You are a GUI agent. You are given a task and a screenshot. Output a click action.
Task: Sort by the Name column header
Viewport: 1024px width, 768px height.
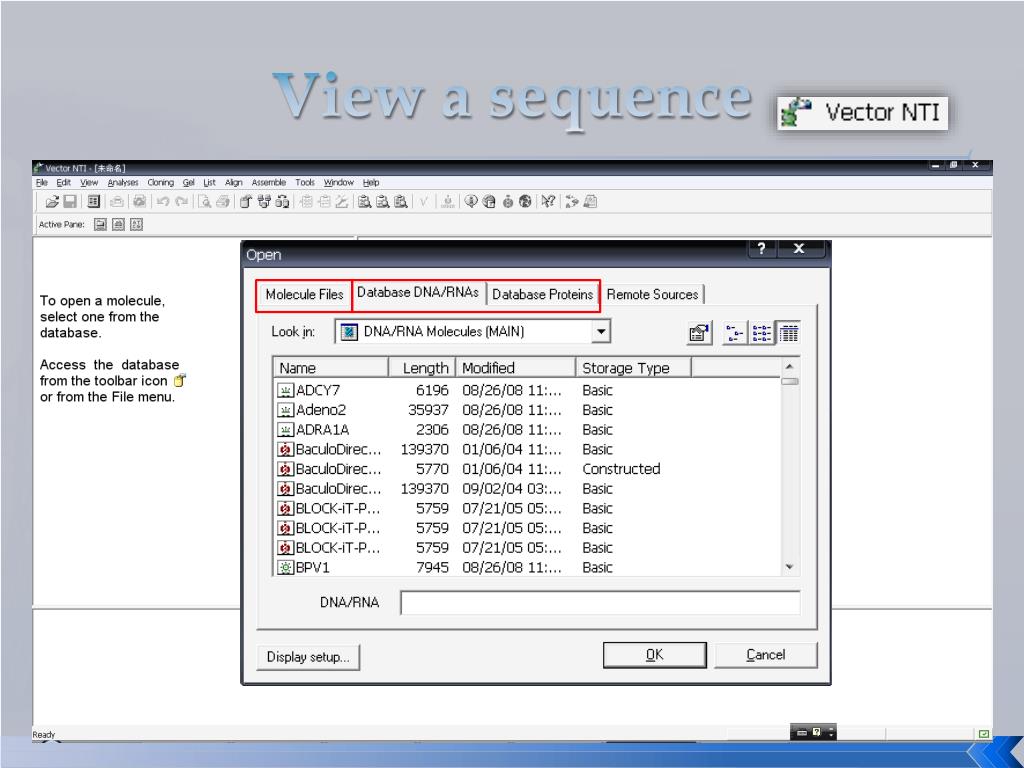point(330,368)
